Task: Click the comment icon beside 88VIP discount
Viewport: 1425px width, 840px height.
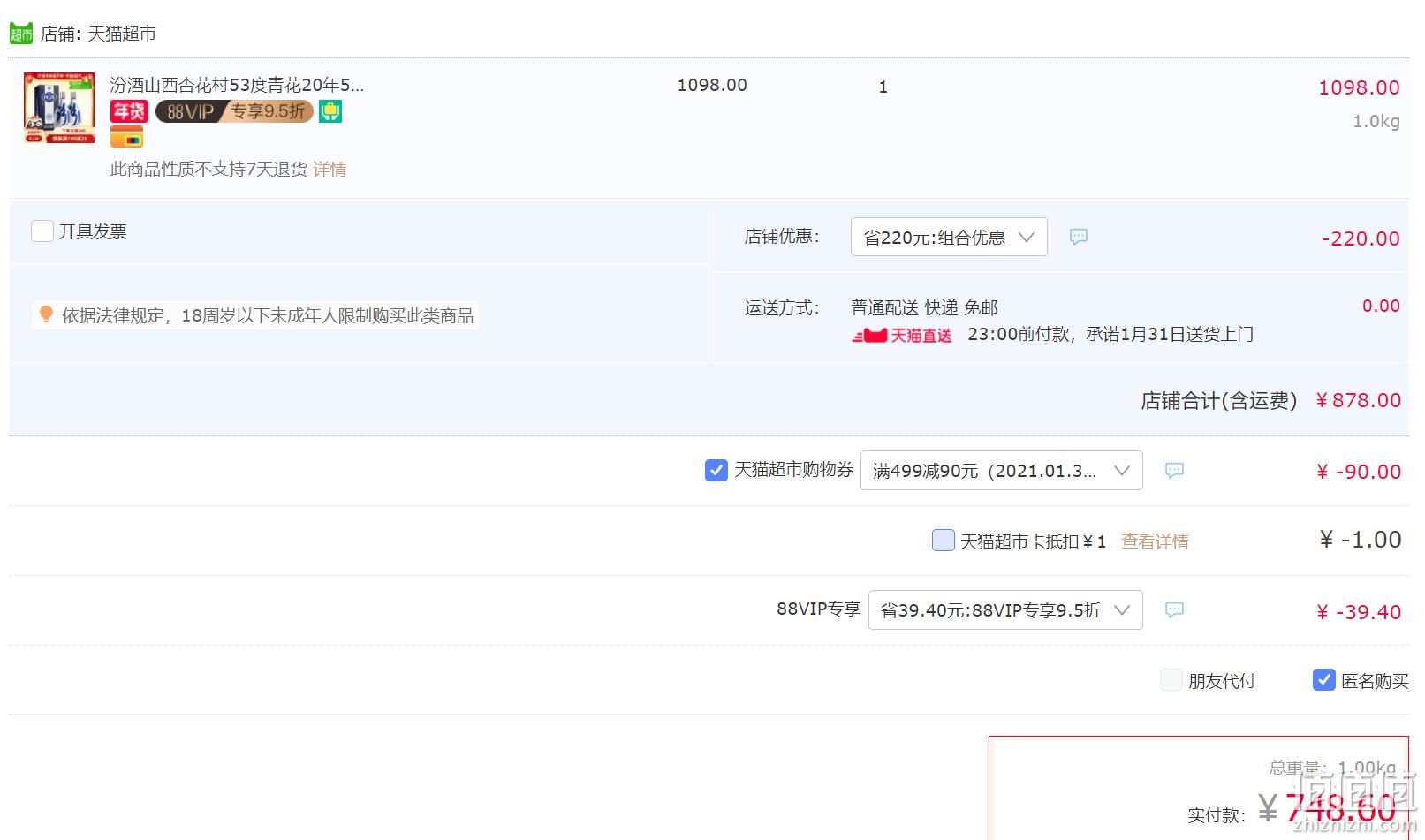Action: 1174,609
